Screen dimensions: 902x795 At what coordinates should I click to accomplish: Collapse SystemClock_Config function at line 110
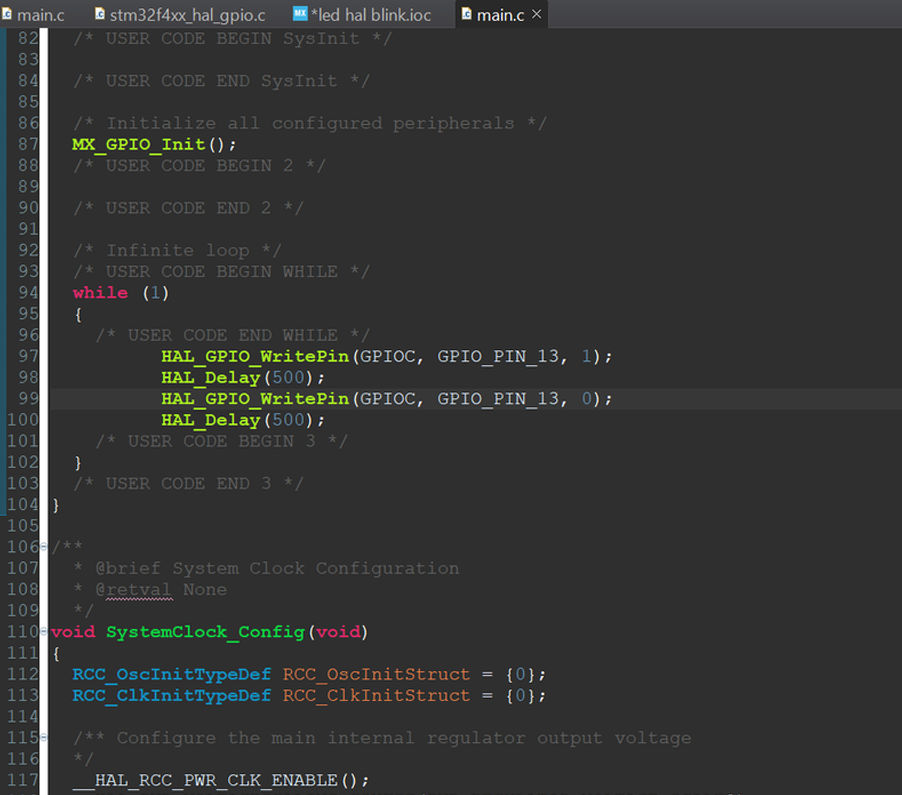click(x=44, y=632)
